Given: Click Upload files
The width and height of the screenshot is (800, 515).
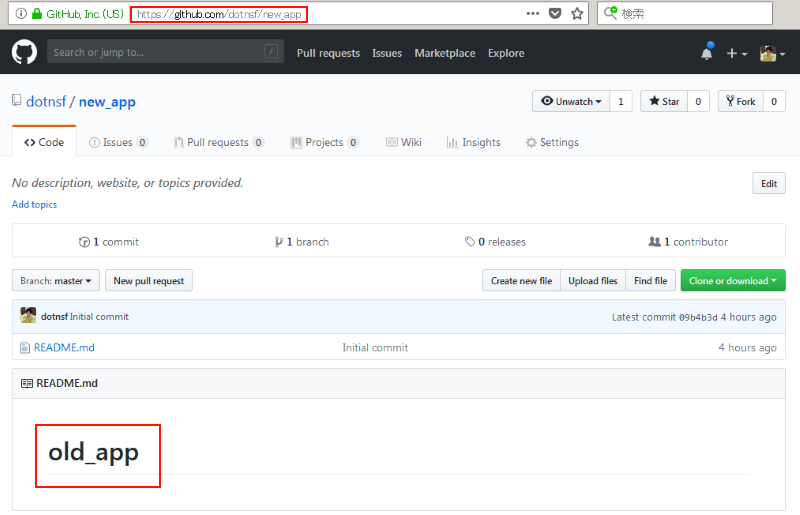Looking at the screenshot, I should [593, 280].
